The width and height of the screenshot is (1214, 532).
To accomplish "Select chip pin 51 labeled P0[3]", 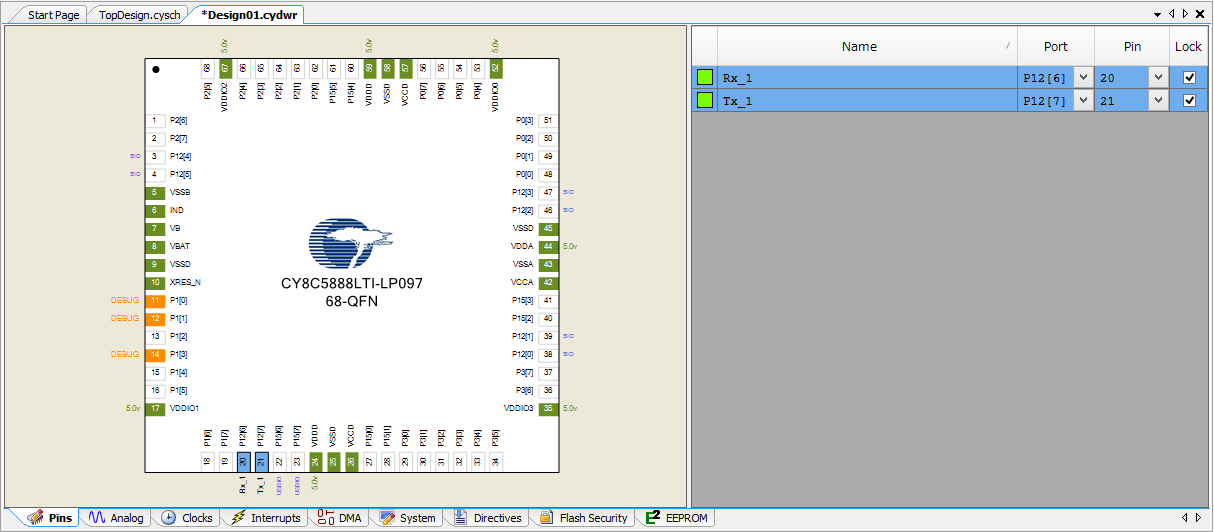I will 548,120.
